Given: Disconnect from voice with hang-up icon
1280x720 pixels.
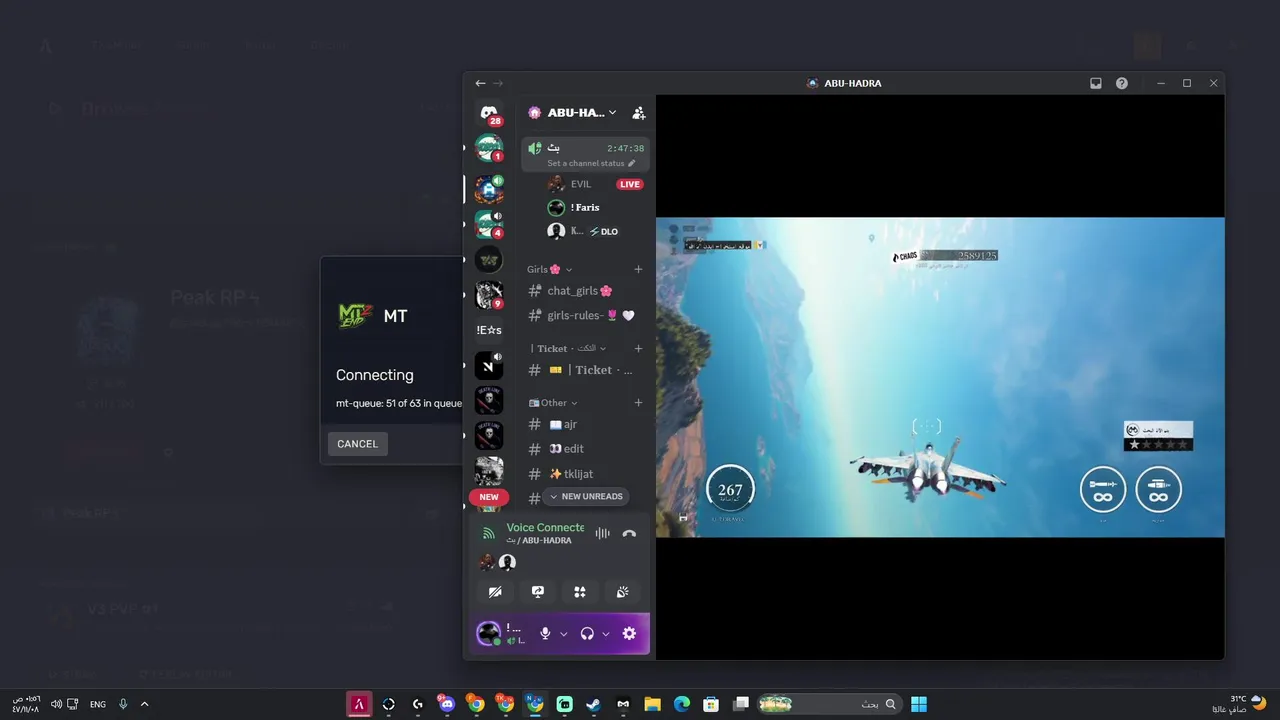Looking at the screenshot, I should (x=629, y=534).
